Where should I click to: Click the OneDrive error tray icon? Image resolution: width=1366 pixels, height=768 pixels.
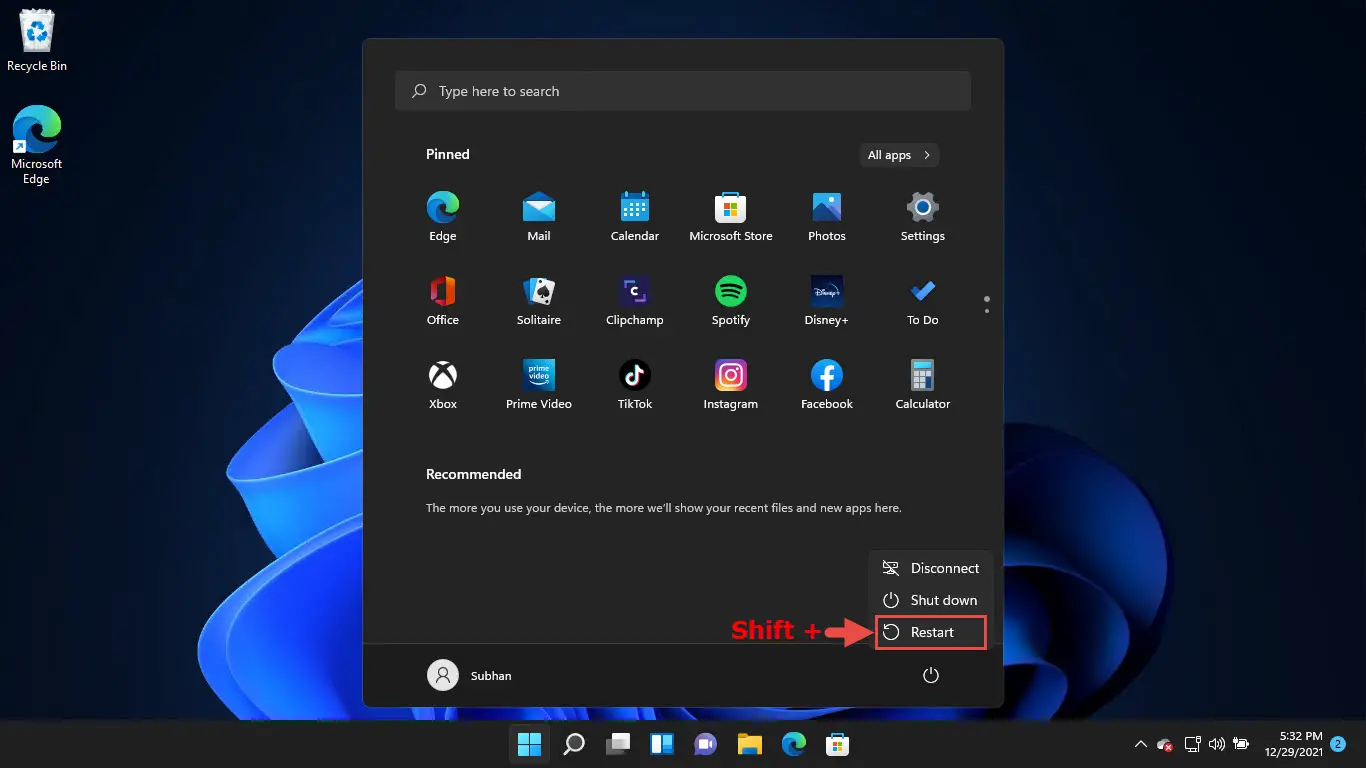tap(1165, 744)
